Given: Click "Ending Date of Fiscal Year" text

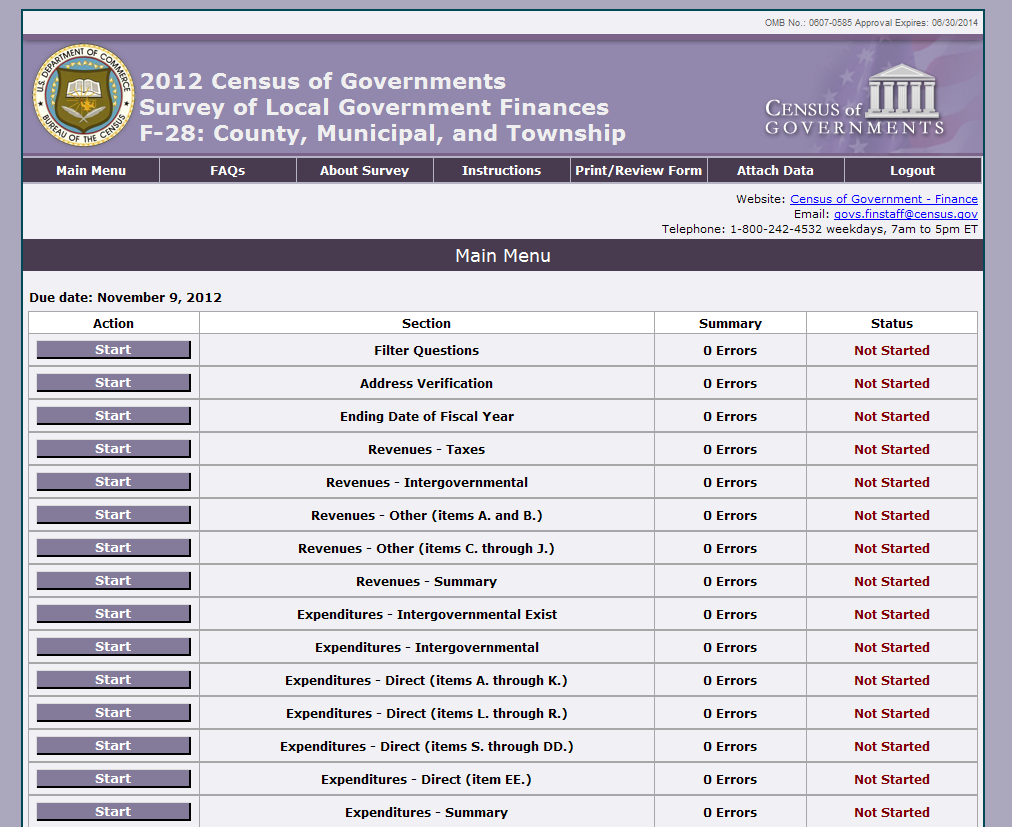Looking at the screenshot, I should [427, 416].
